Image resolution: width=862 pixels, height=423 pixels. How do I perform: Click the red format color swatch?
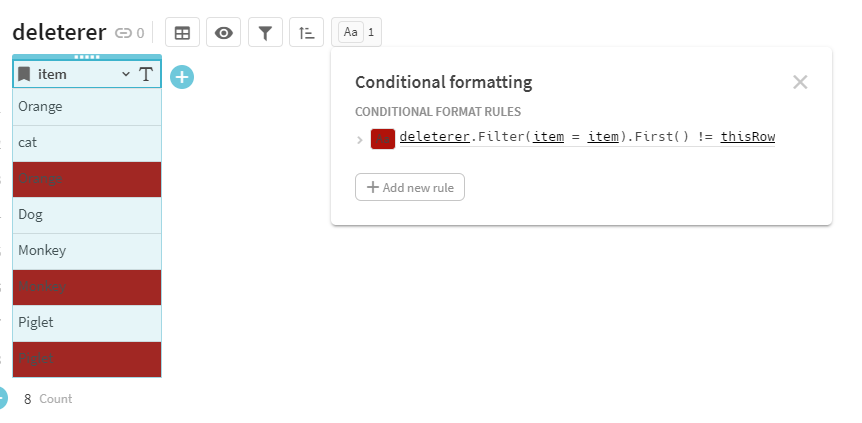(x=382, y=139)
